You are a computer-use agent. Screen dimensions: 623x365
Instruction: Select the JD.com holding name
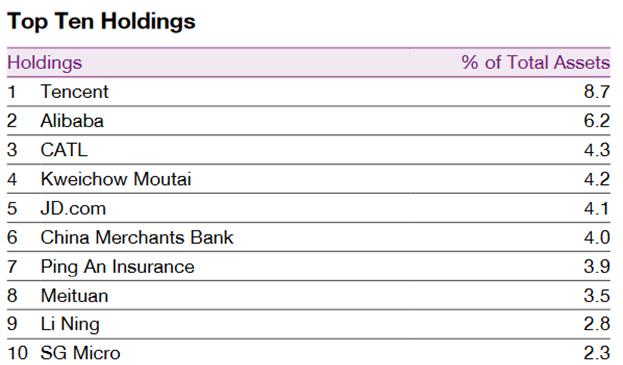point(73,209)
